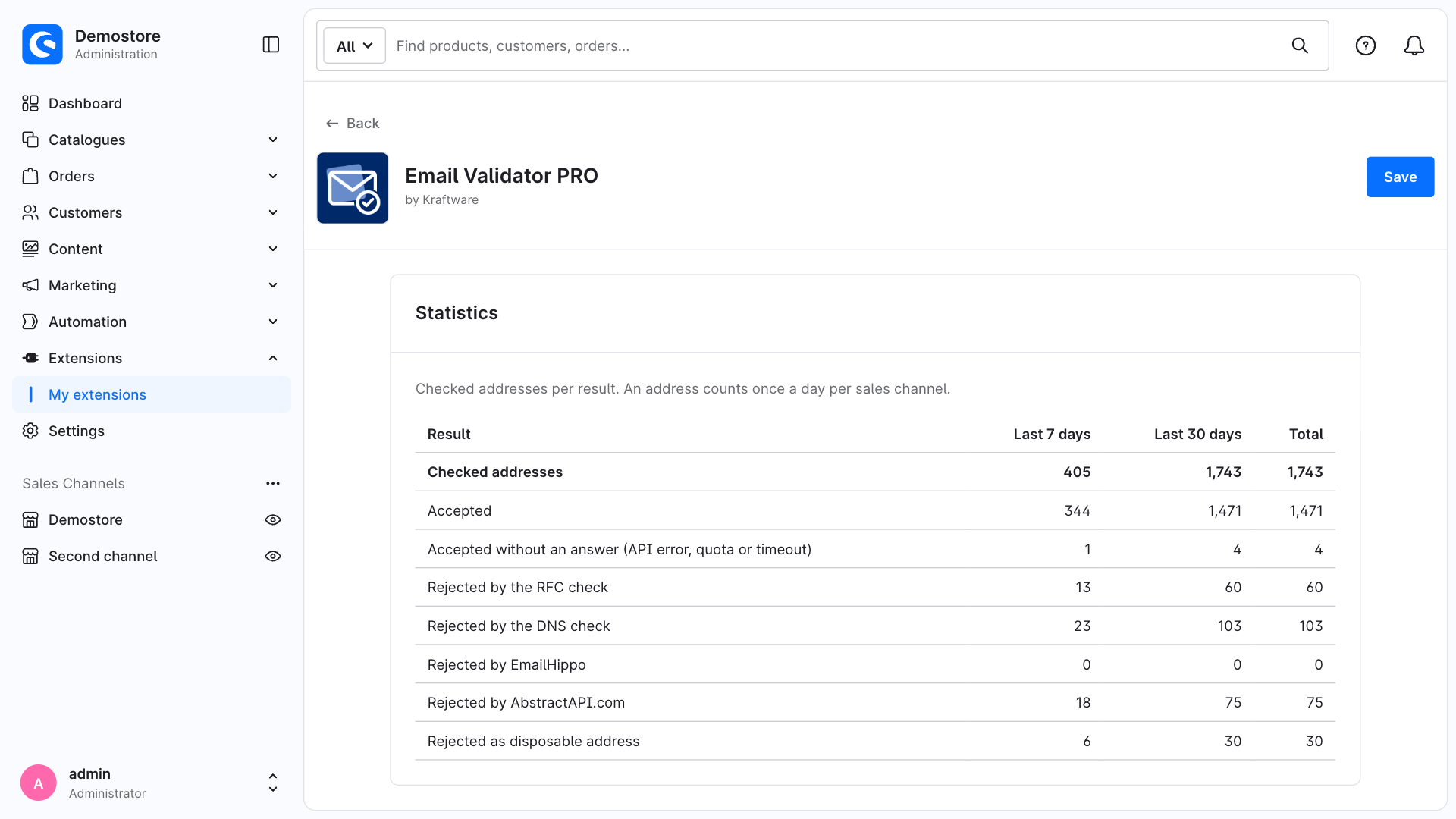This screenshot has width=1456, height=819.
Task: Click the Save button
Action: coord(1400,177)
